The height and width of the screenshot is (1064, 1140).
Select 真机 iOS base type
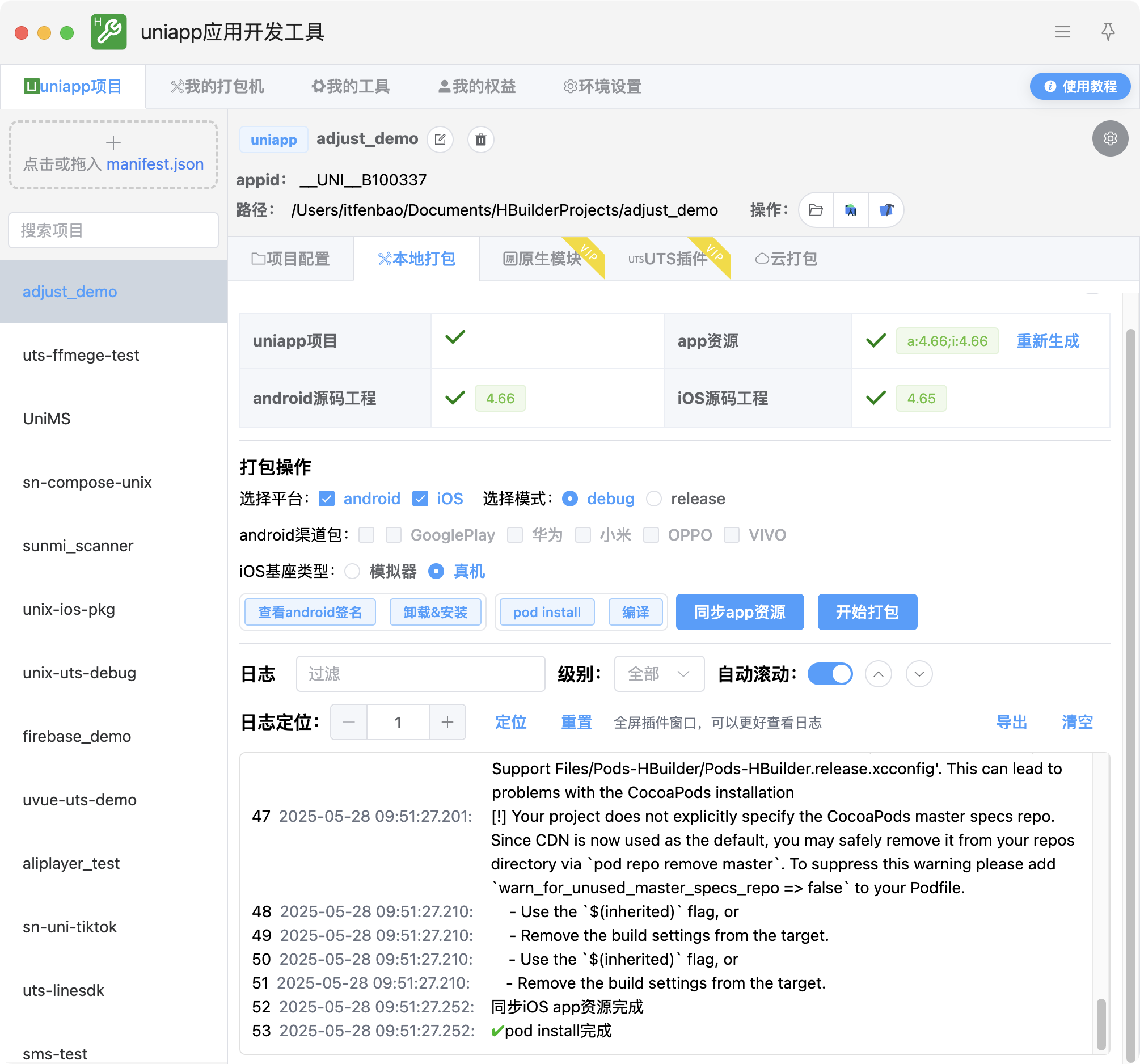436,571
